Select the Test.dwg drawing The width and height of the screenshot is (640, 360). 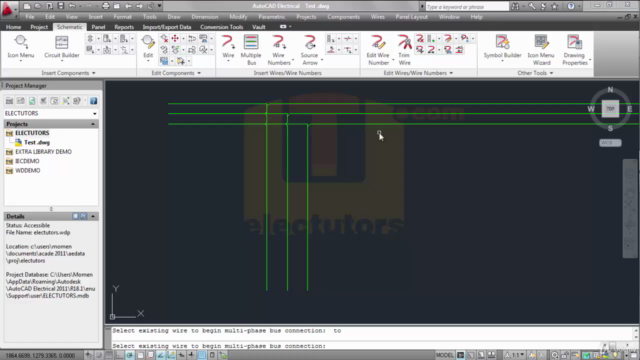click(x=37, y=142)
